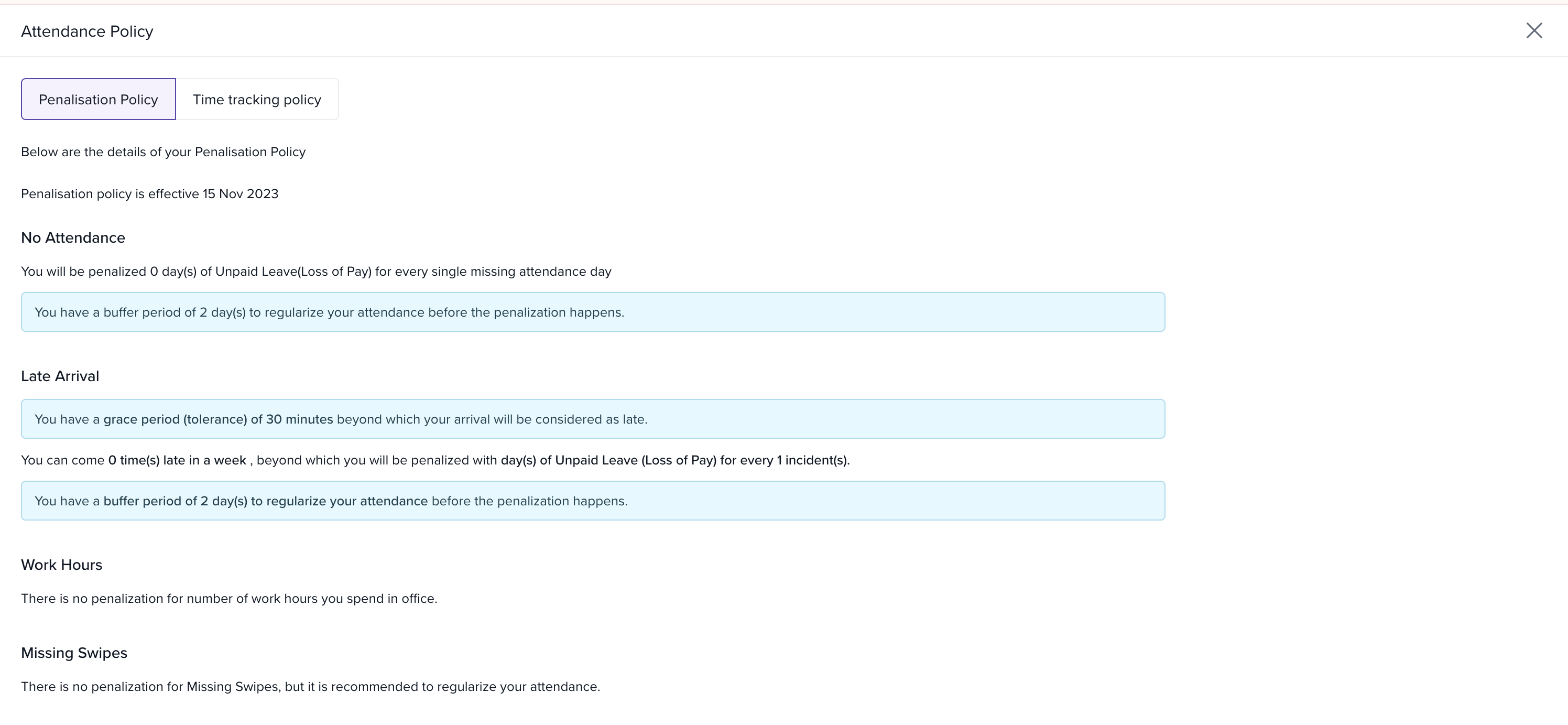Click the policy effective 15 Nov 2023 line
This screenshot has width=1568, height=725.
point(149,193)
